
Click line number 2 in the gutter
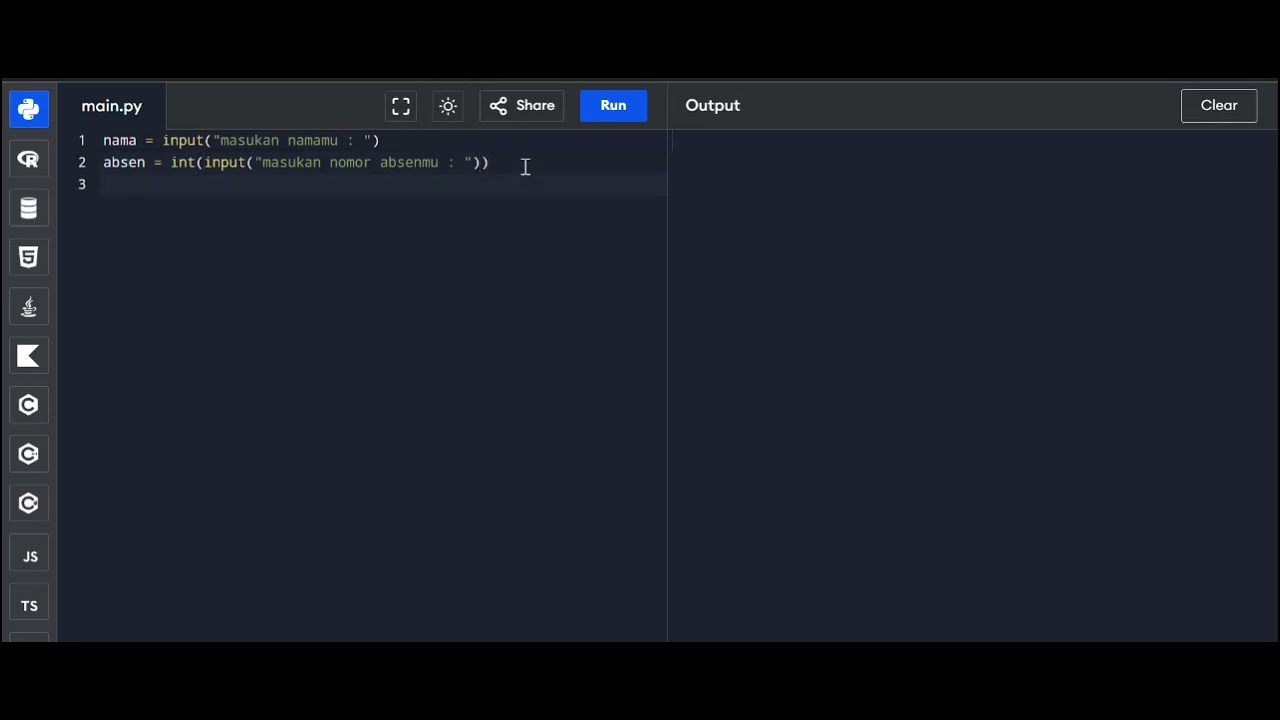click(82, 162)
